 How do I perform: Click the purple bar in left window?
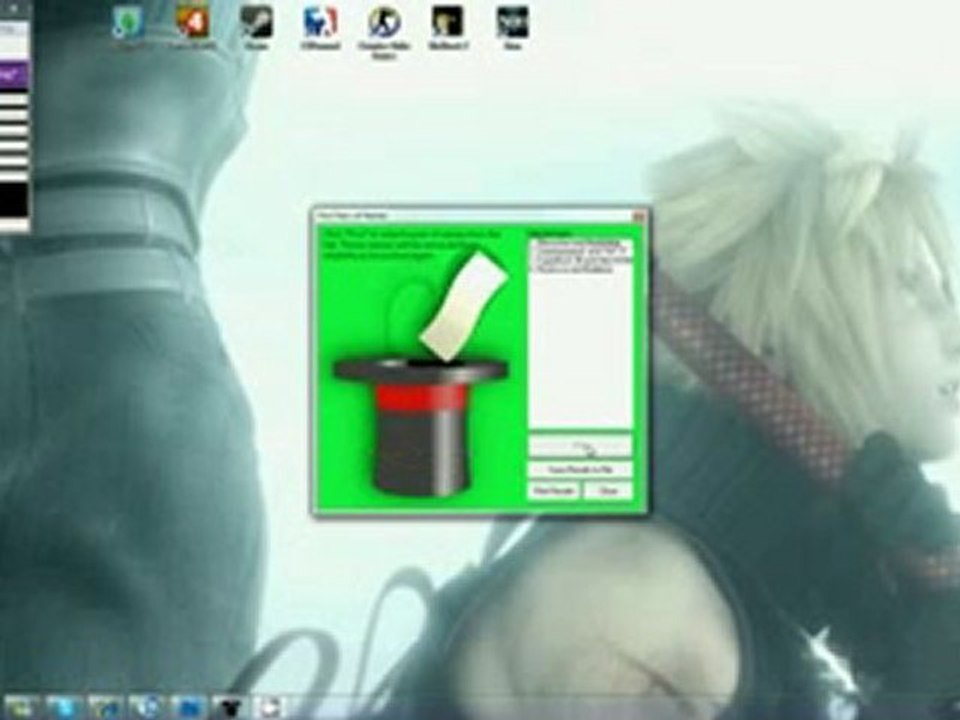(x=14, y=76)
